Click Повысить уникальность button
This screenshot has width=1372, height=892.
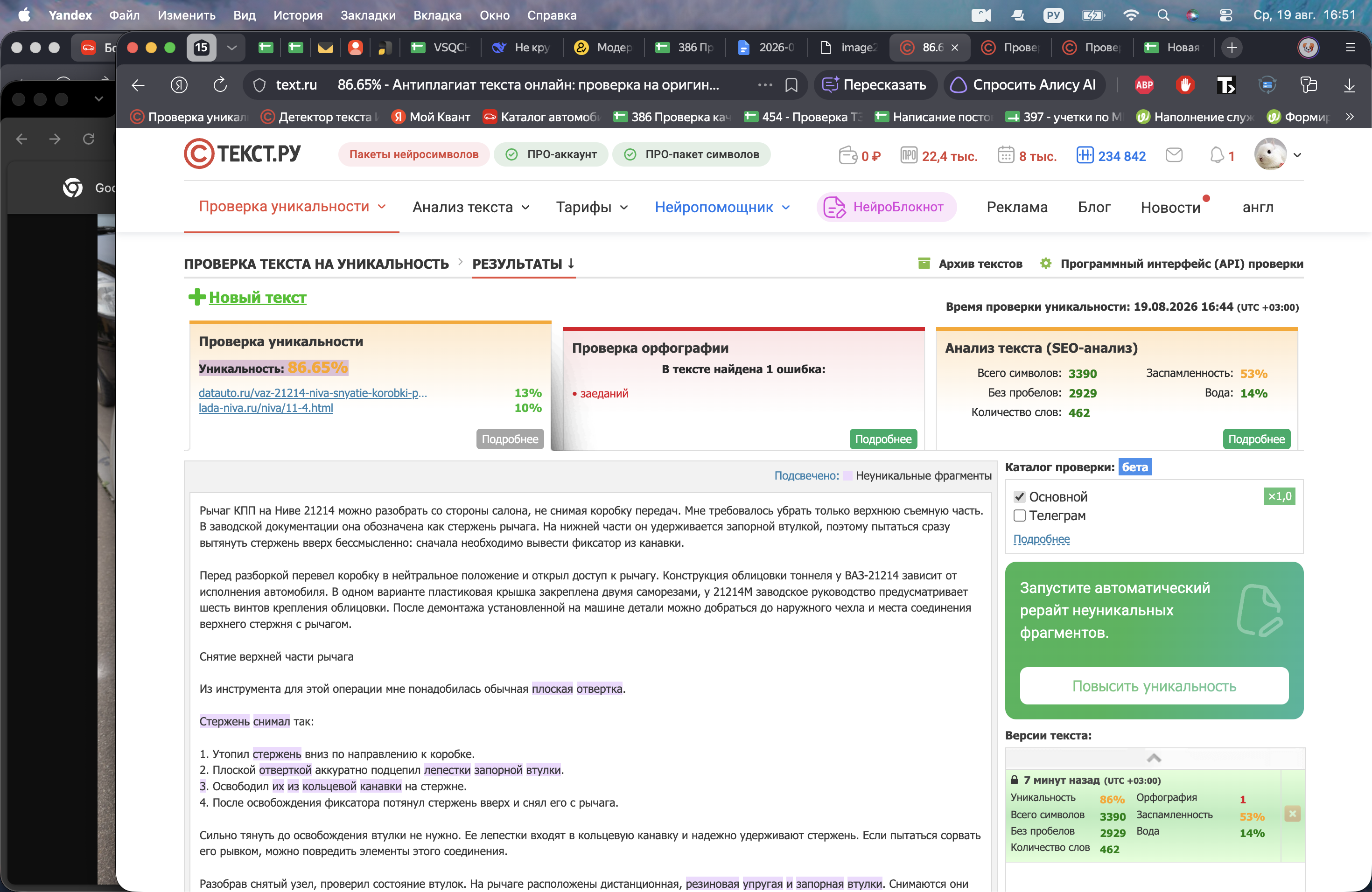(x=1154, y=686)
